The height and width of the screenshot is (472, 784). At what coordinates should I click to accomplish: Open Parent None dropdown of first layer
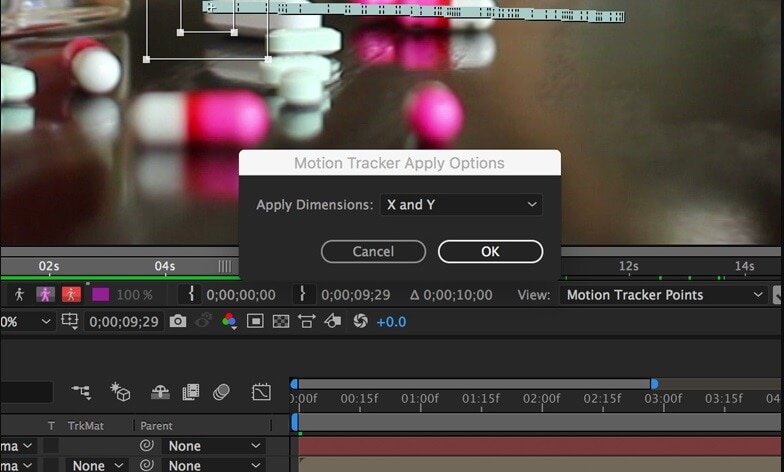click(x=214, y=446)
